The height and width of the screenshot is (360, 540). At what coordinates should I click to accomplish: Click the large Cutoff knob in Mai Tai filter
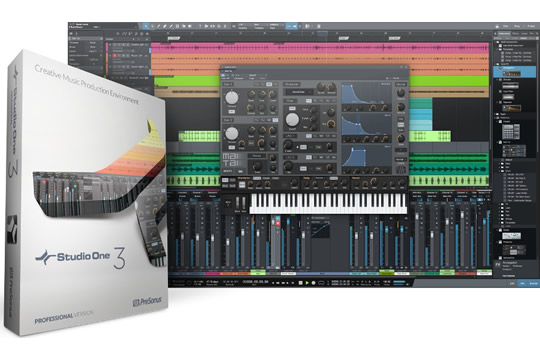coord(292,120)
